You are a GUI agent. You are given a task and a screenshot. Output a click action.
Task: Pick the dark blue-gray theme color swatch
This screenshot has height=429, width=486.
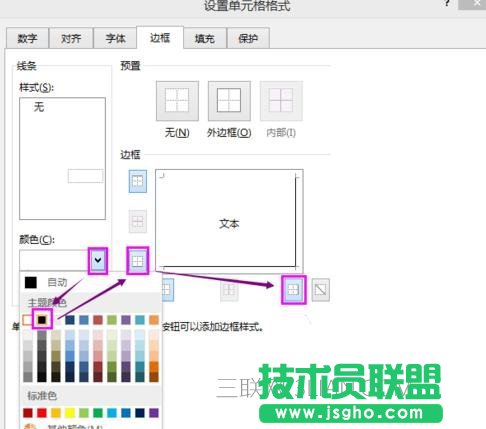pyautogui.click(x=70, y=320)
